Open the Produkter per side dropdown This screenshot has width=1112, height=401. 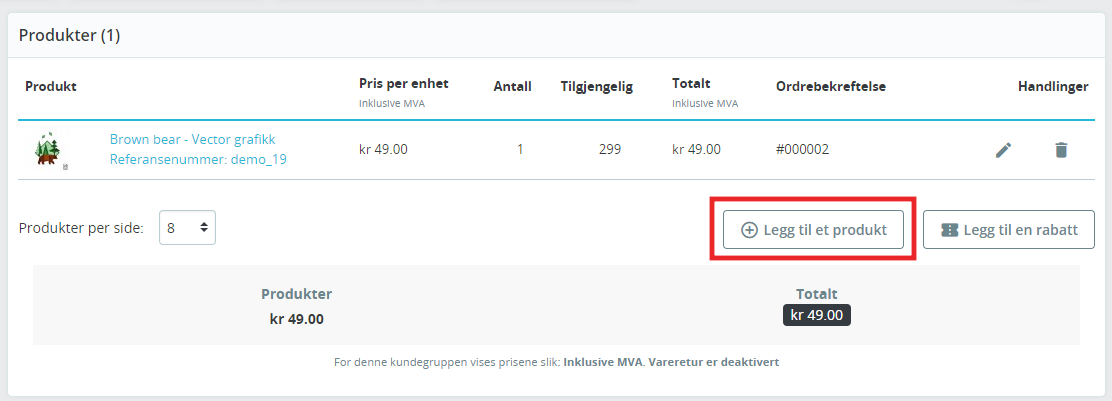point(187,228)
